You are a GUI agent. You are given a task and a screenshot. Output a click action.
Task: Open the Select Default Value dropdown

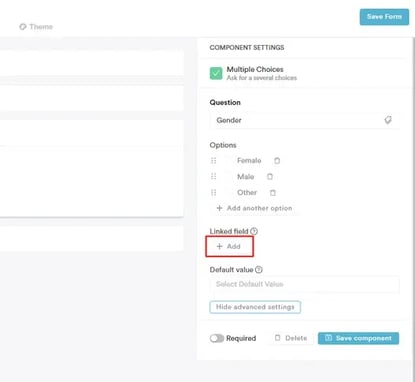point(304,284)
